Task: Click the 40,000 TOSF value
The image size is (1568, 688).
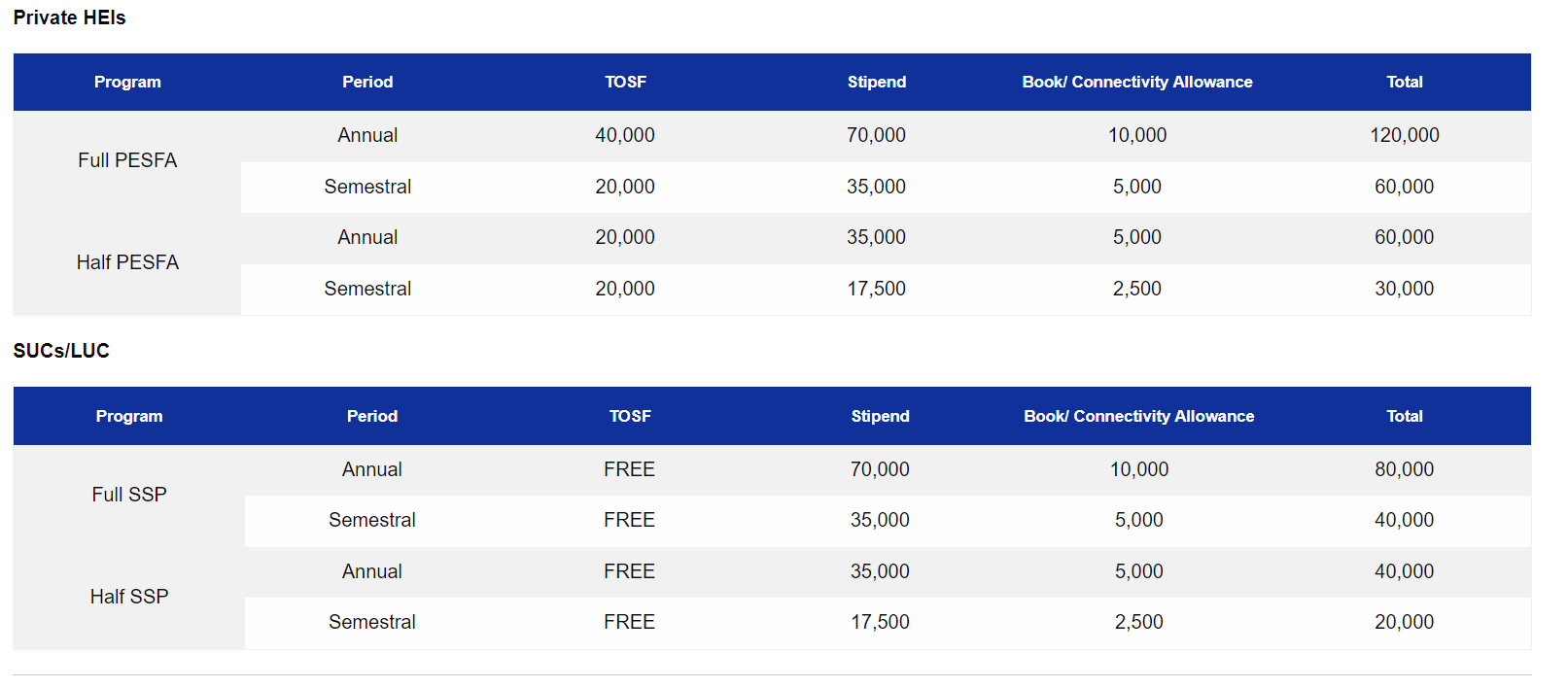Action: click(x=625, y=135)
